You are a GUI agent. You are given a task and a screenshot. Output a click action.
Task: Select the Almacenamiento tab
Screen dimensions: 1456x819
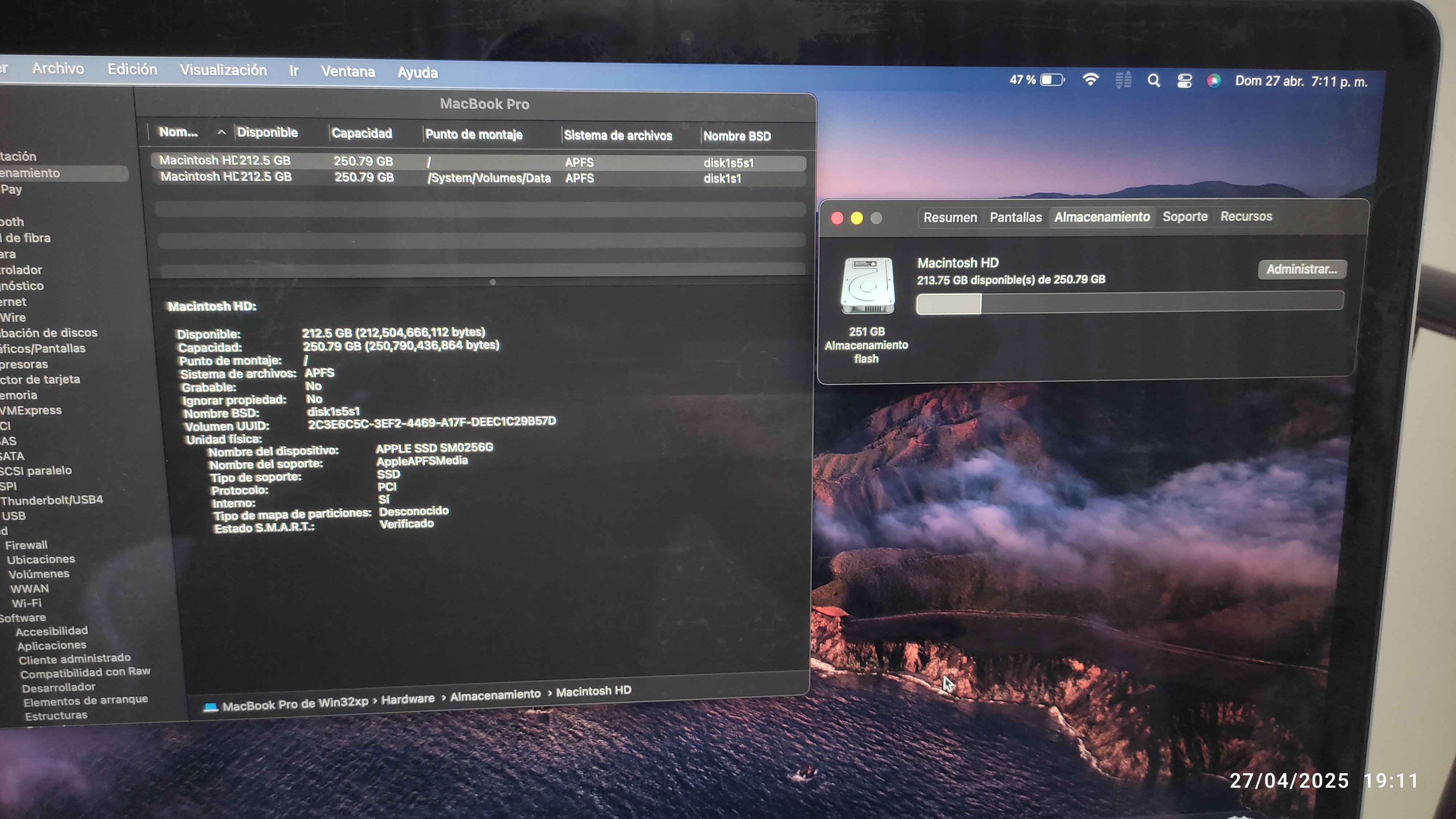(x=1102, y=217)
